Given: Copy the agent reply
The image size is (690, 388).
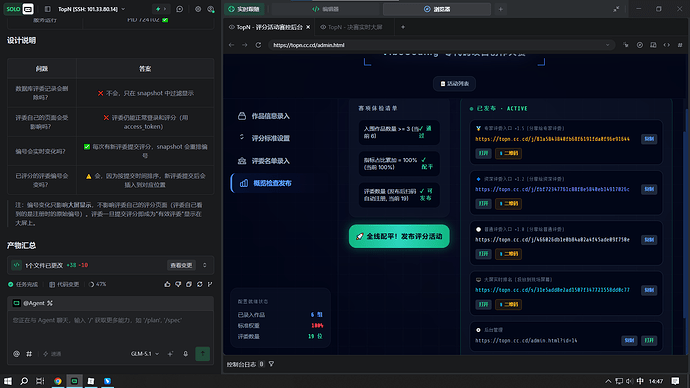Looking at the screenshot, I should (x=189, y=285).
